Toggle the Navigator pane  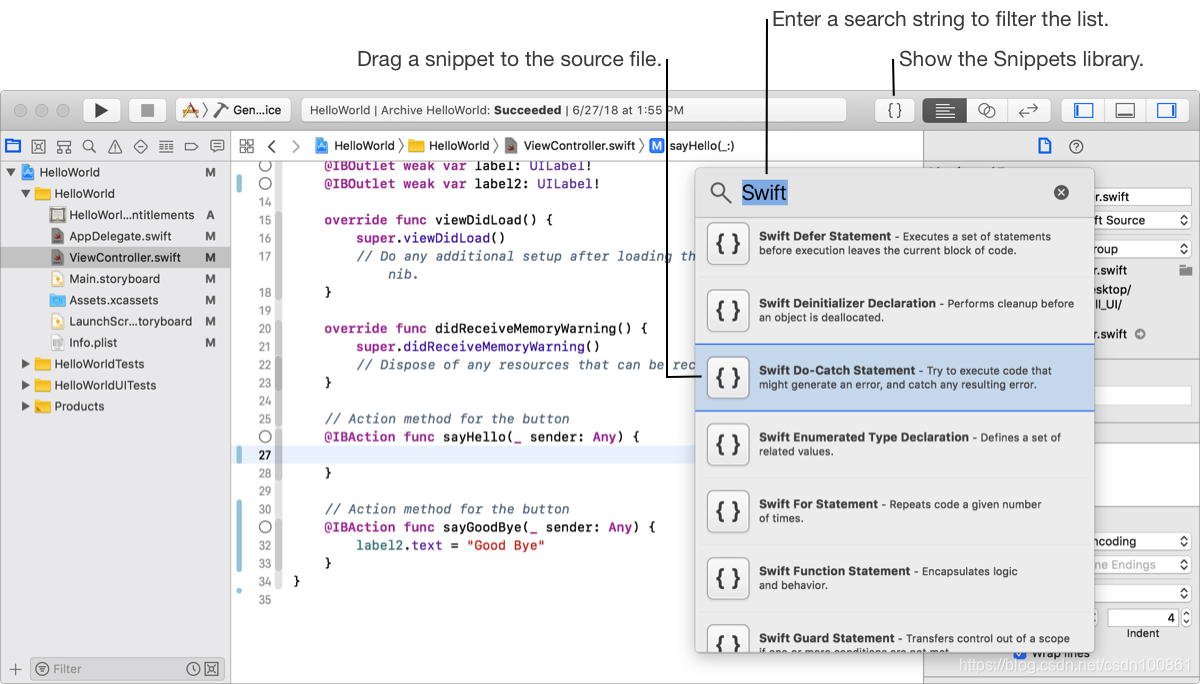click(1083, 110)
